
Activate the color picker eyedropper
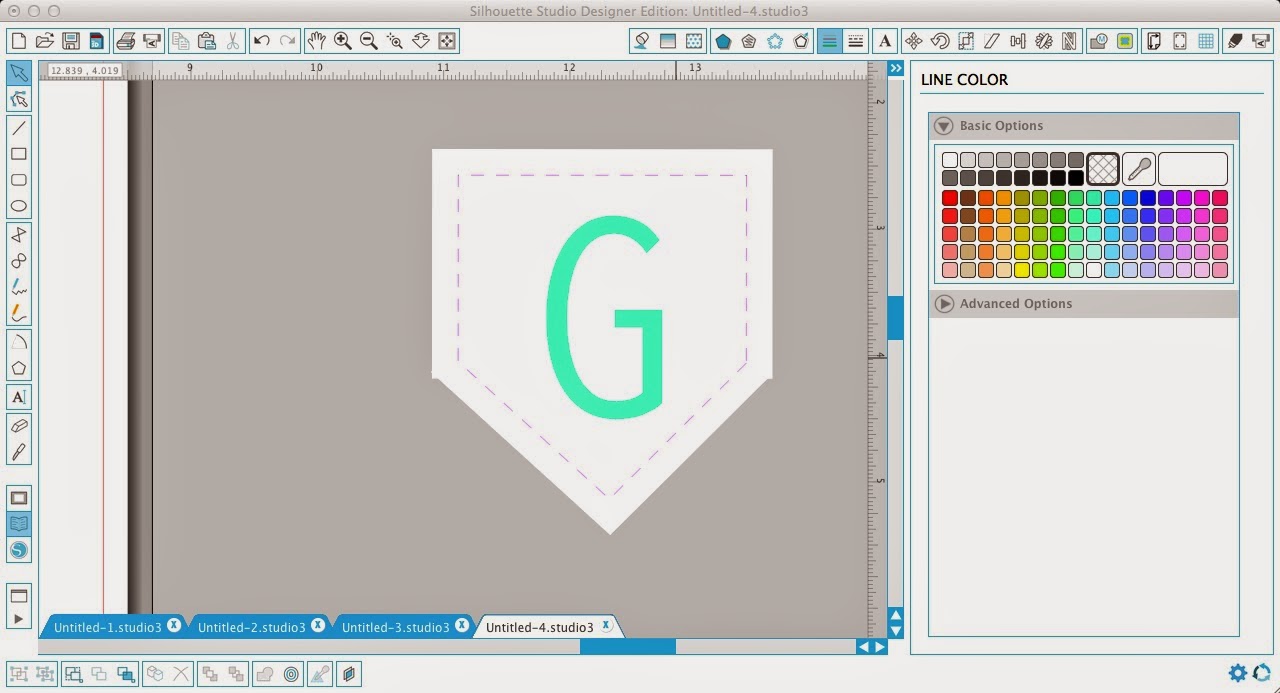click(1139, 169)
